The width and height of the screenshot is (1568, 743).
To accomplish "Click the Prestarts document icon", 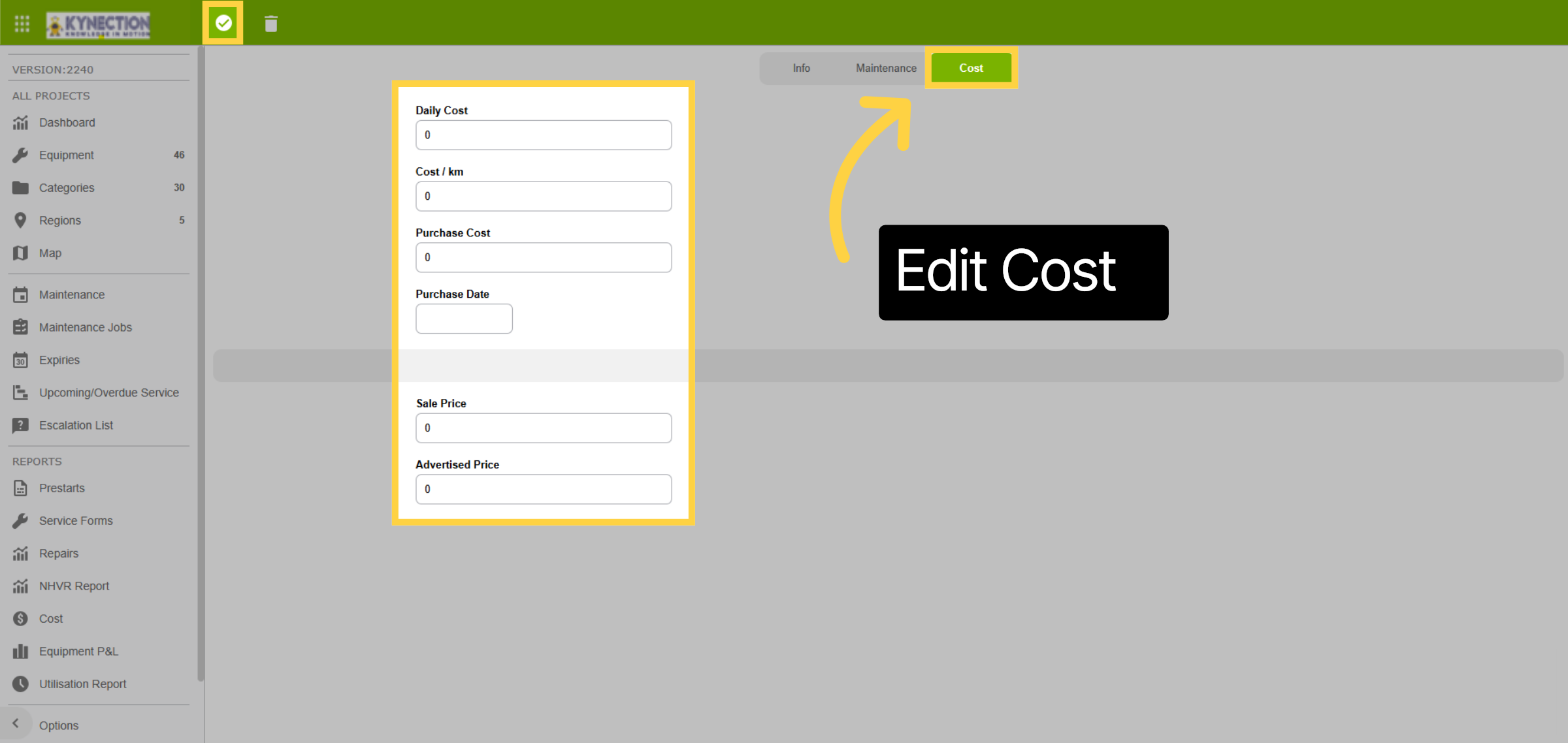I will [x=21, y=488].
